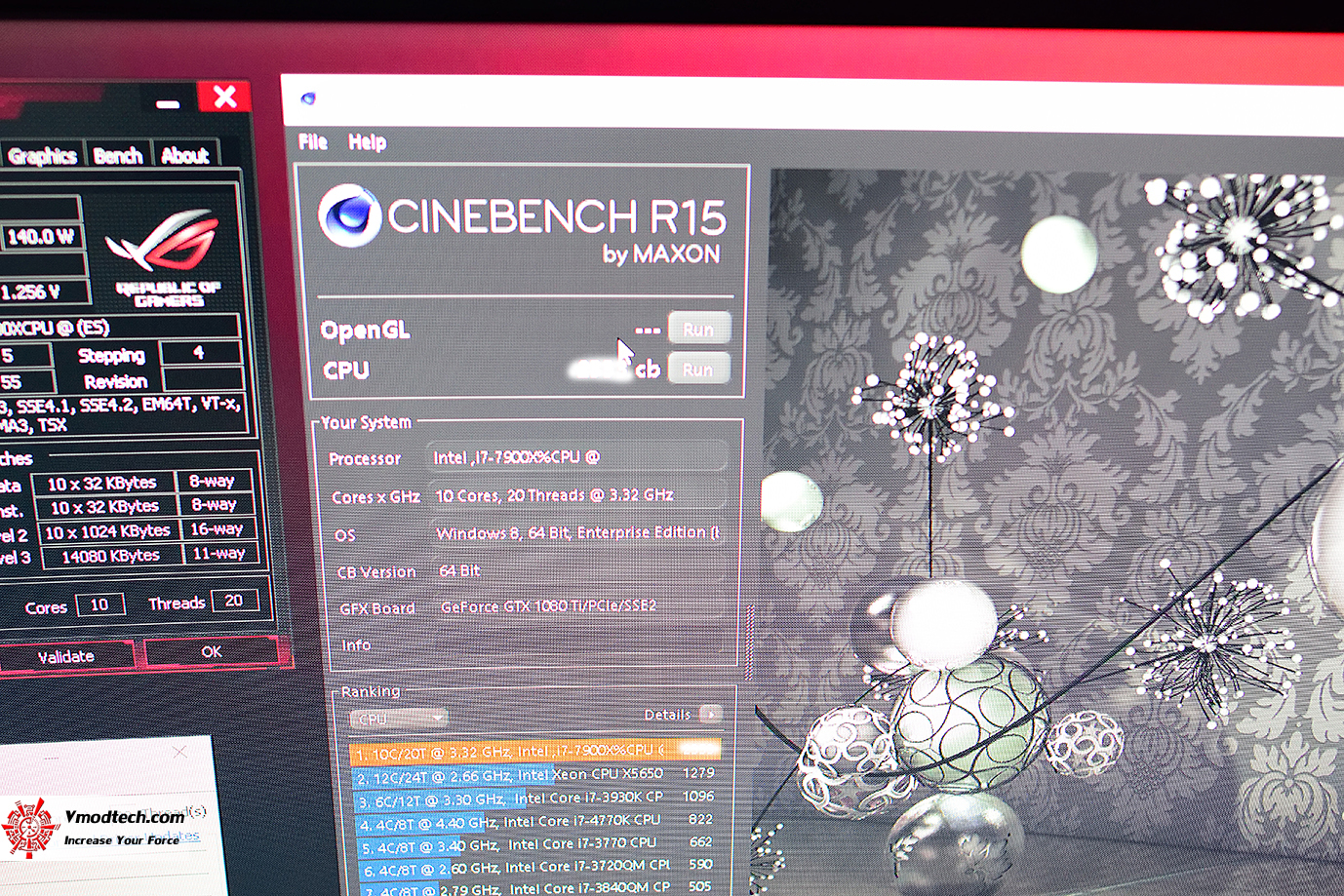
Task: Click the "16-way" cache associativity cell
Action: 217,529
